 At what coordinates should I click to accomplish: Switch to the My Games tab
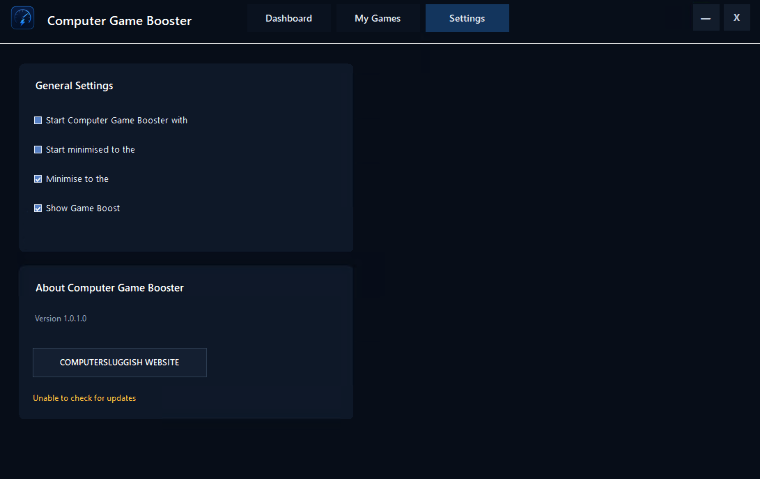[378, 18]
